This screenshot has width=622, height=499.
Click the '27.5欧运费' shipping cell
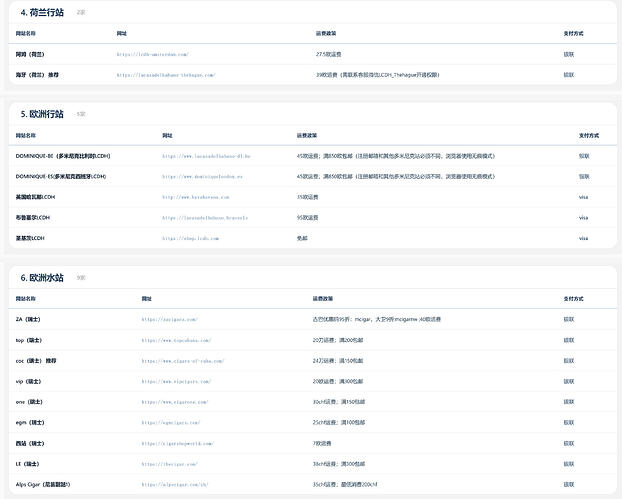[329, 54]
